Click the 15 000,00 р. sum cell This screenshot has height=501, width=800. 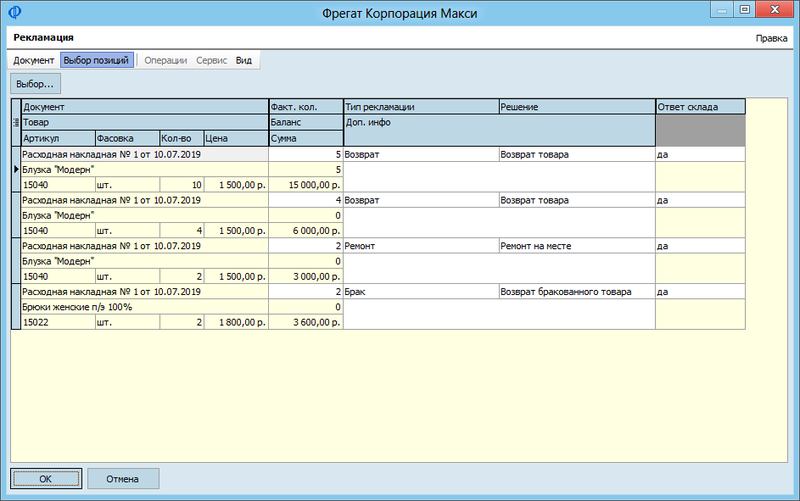(x=306, y=185)
